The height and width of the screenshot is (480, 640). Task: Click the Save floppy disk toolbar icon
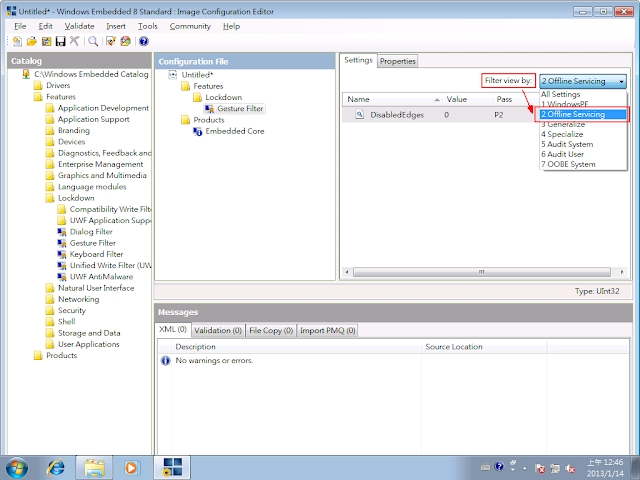[60, 41]
